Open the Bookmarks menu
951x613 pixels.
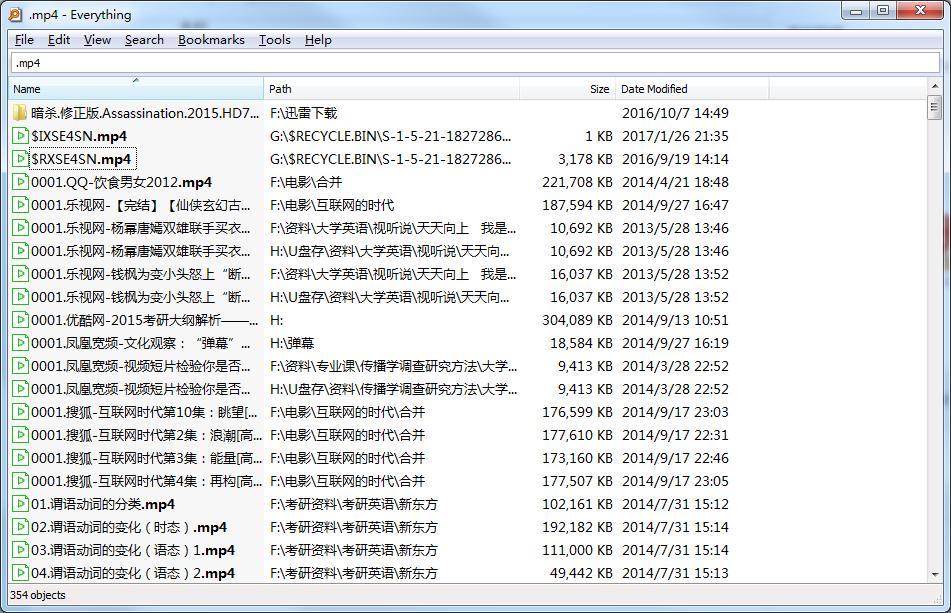click(212, 40)
